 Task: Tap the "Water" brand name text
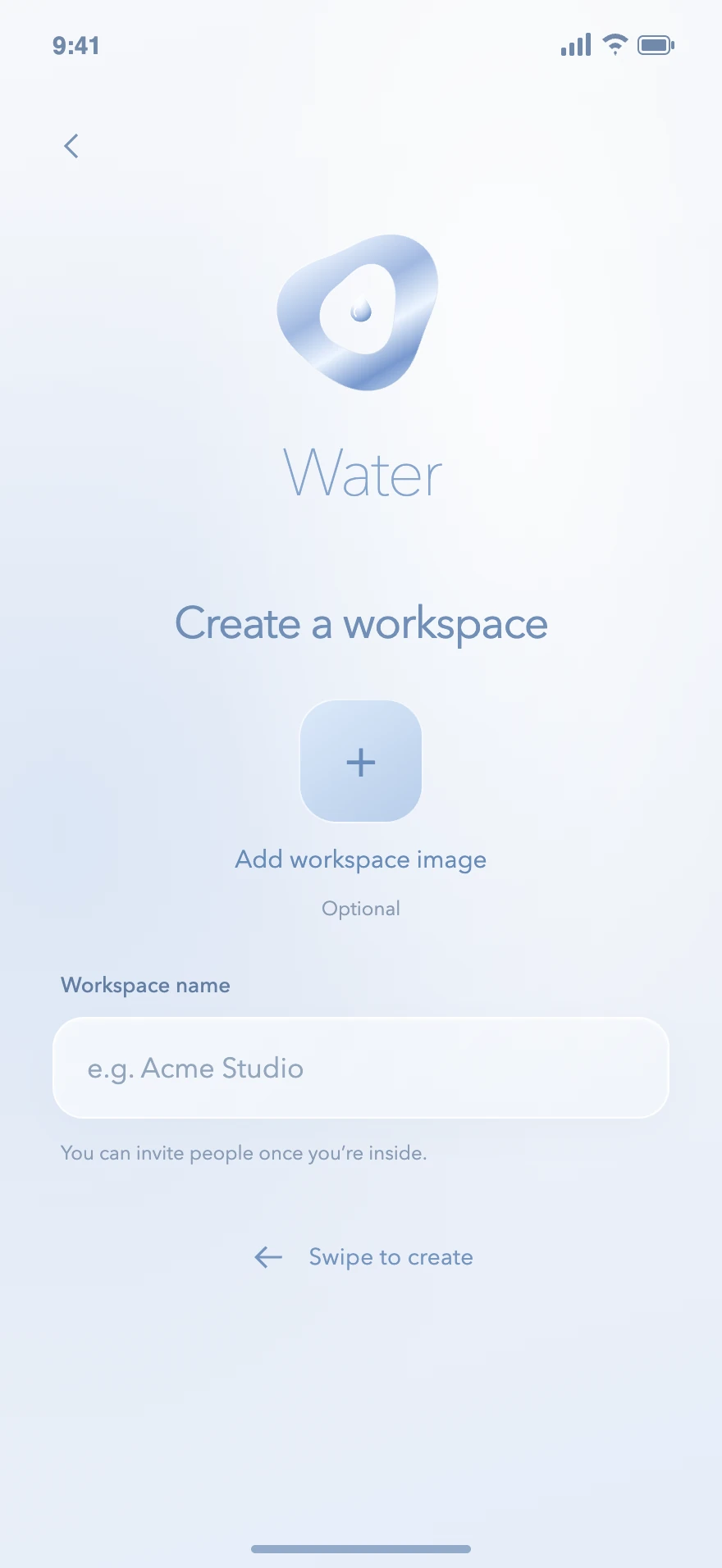tap(363, 473)
